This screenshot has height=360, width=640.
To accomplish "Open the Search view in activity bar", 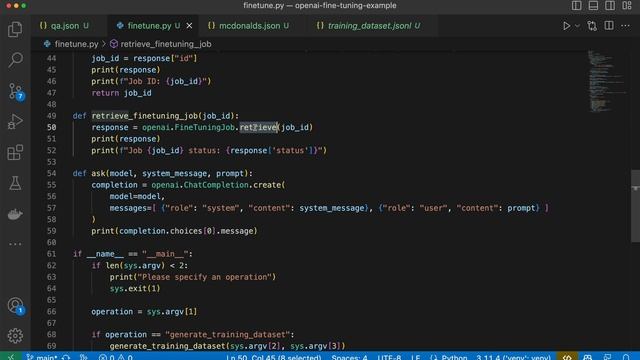I will pos(15,60).
